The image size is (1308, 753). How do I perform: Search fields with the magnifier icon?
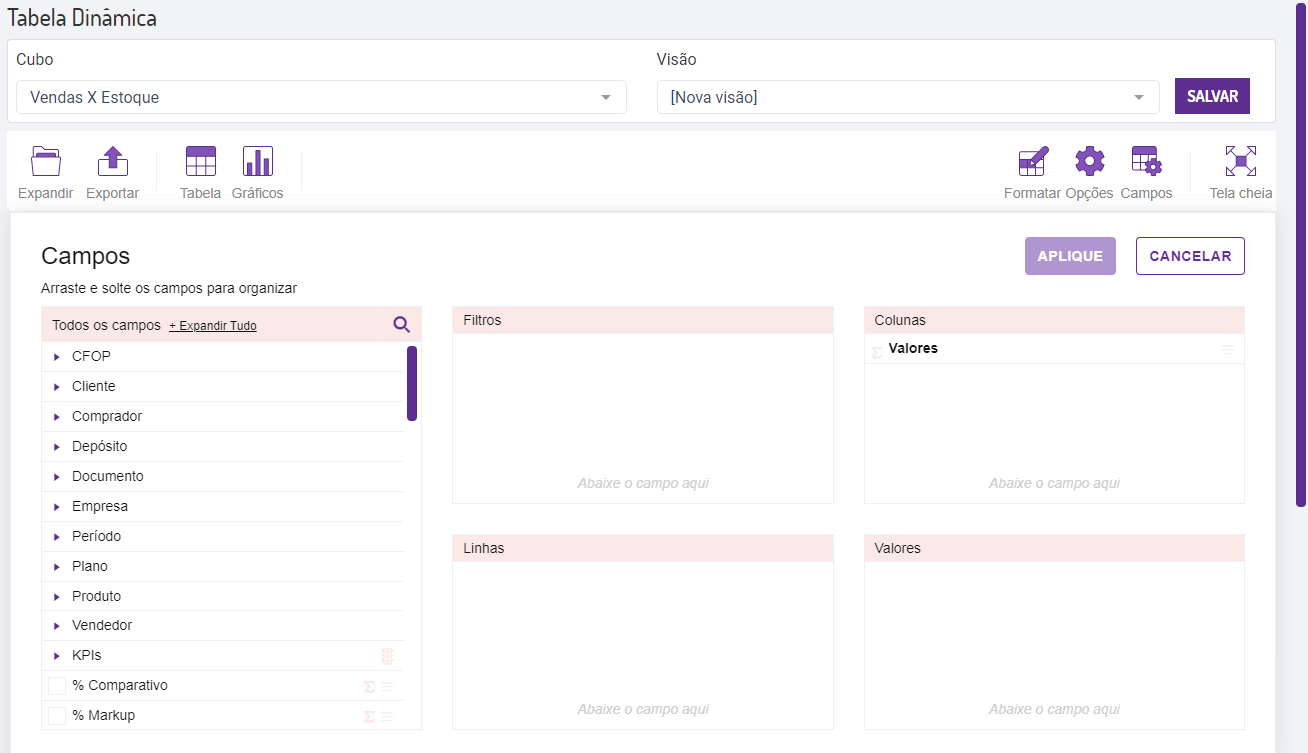[401, 324]
